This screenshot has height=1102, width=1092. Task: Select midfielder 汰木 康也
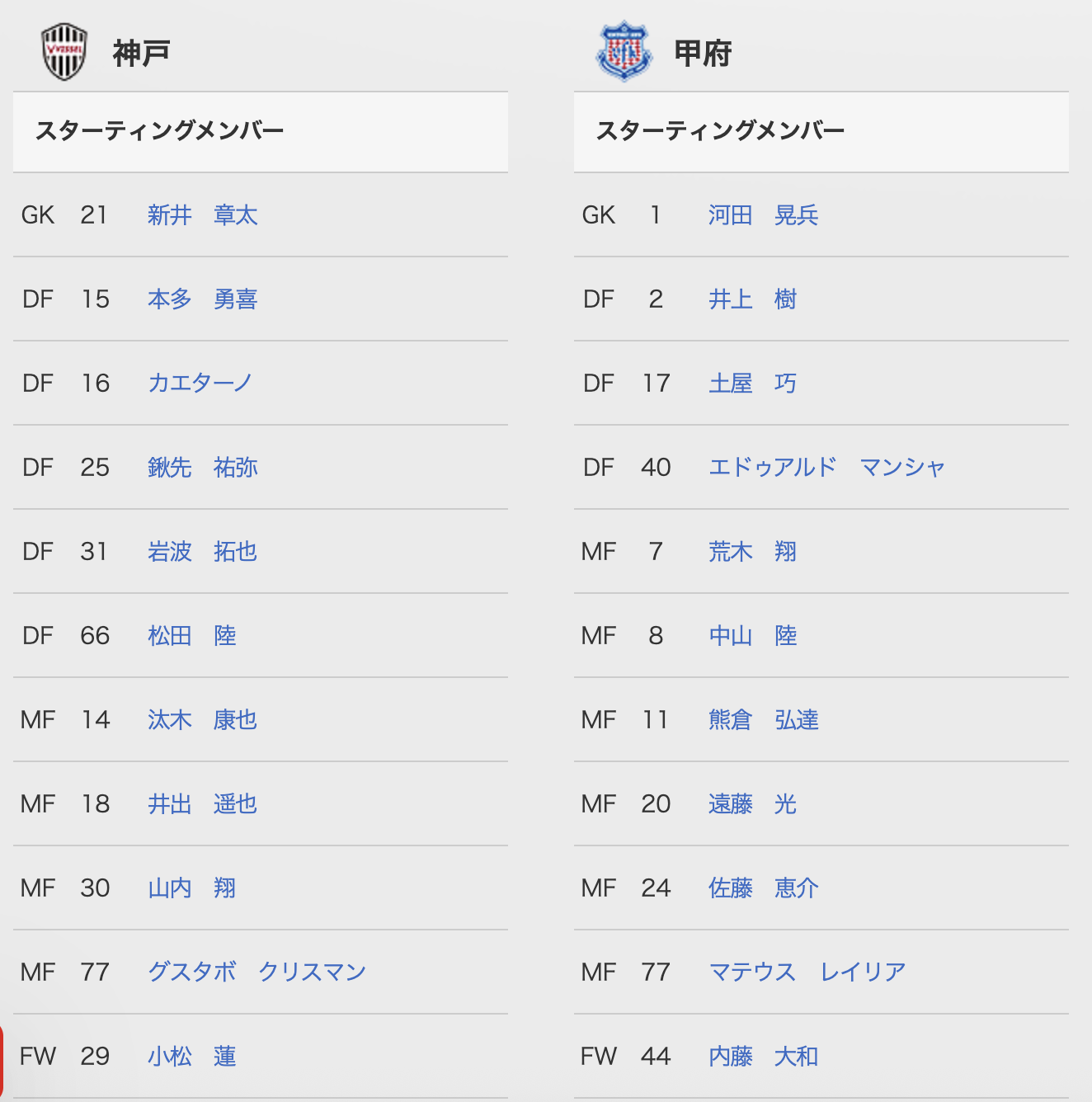203,720
